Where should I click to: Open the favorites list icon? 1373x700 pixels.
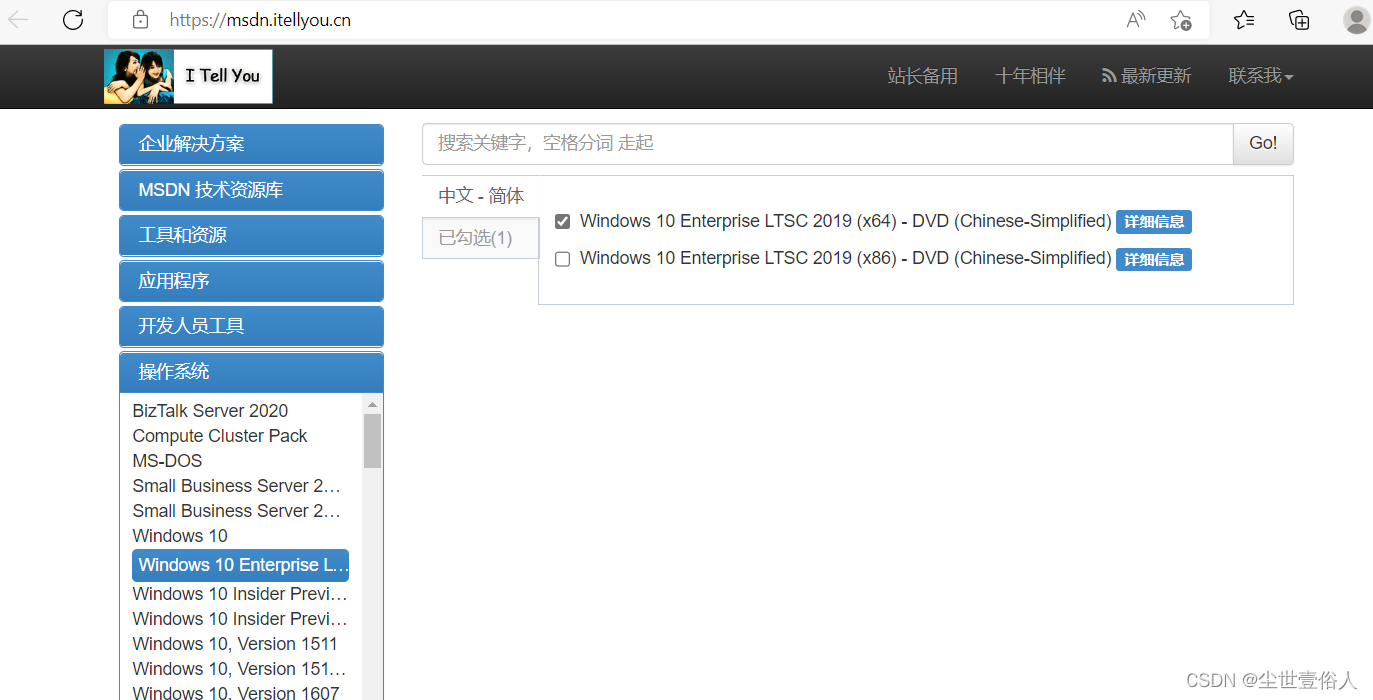tap(1244, 20)
